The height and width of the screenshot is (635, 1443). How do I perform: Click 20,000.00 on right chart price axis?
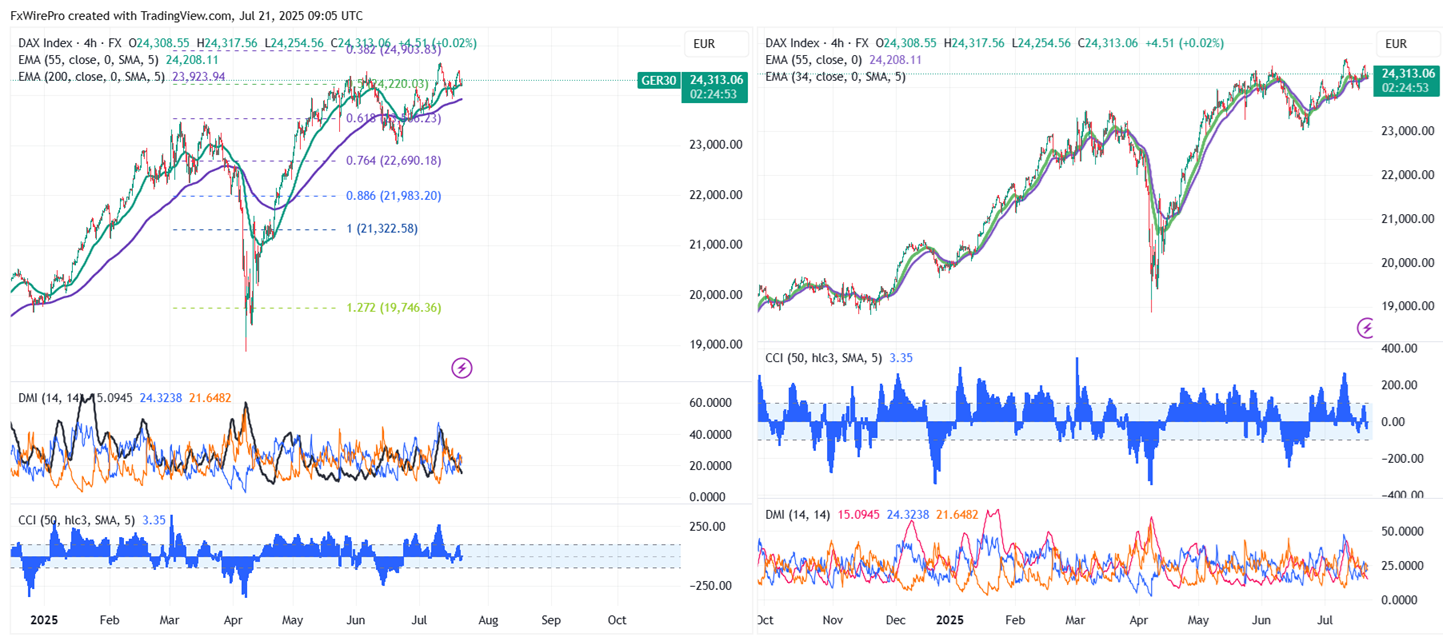coord(1409,263)
